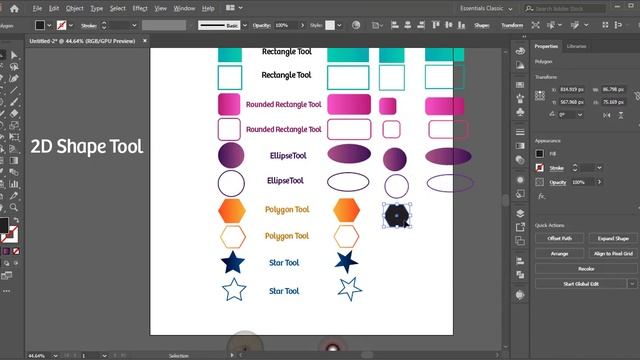Image resolution: width=640 pixels, height=360 pixels.
Task: Open the Window menu
Action: tap(184, 8)
